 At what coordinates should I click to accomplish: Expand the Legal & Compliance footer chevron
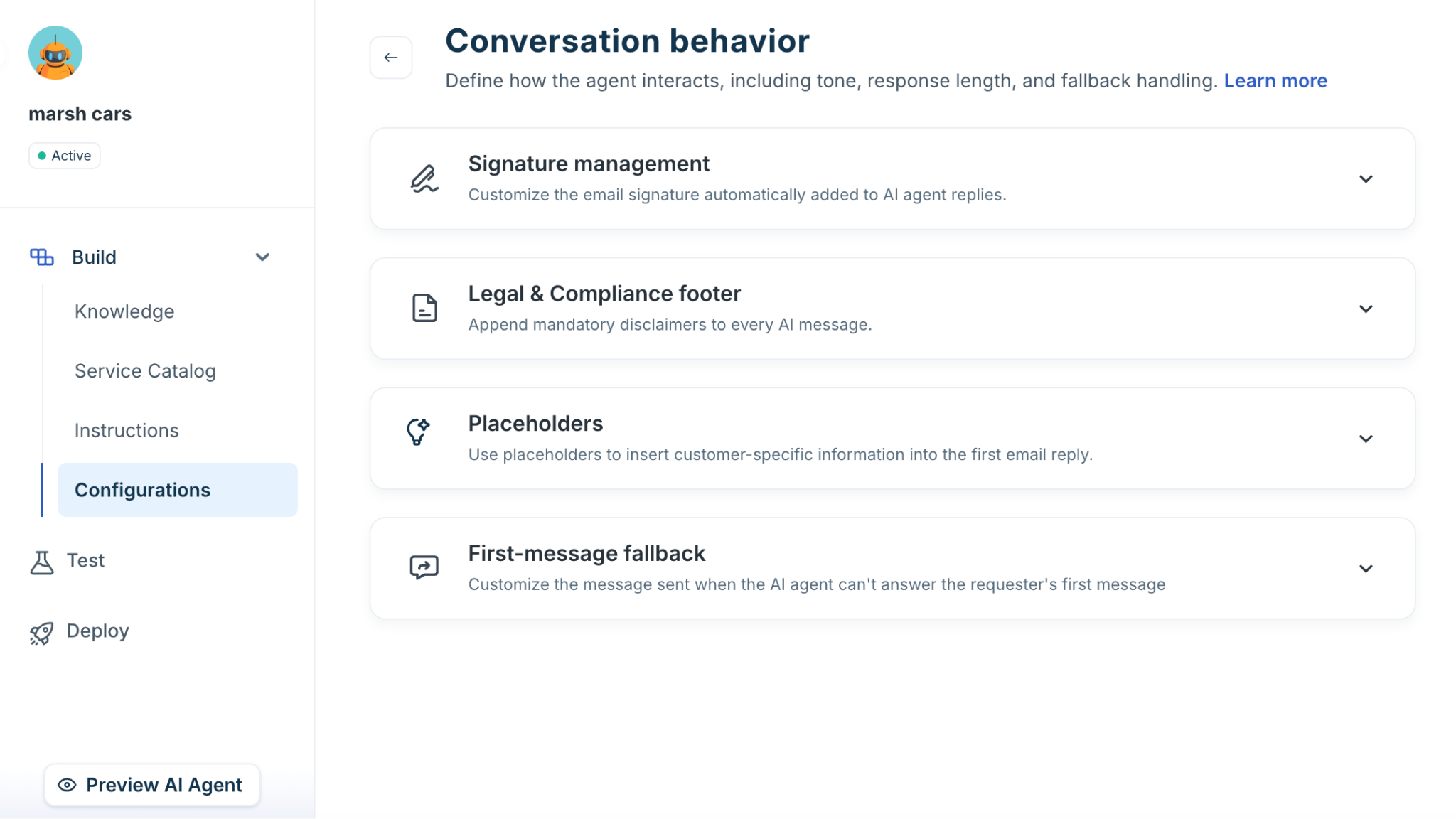click(x=1366, y=309)
